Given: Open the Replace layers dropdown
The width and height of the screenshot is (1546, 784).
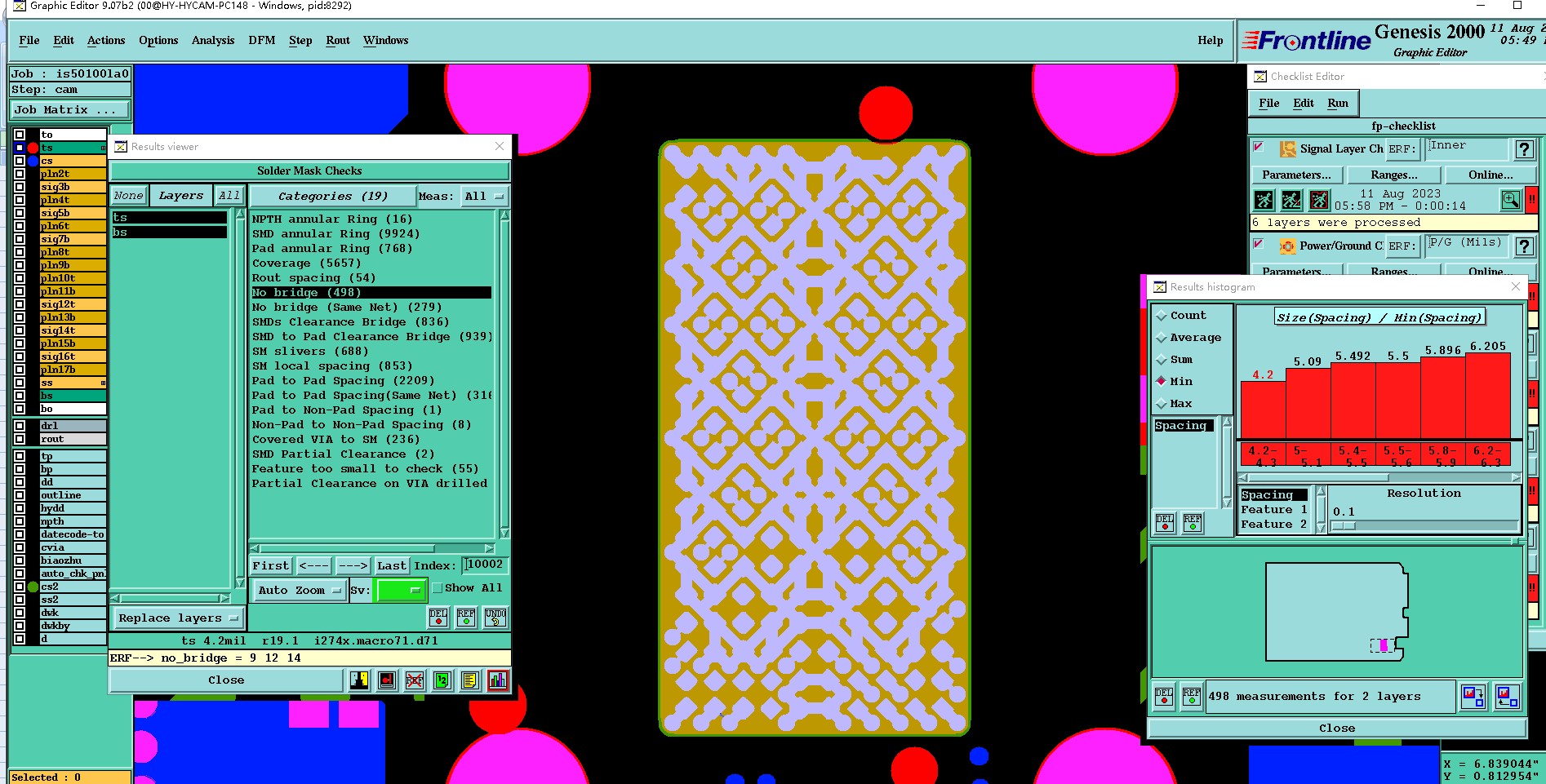Looking at the screenshot, I should tap(178, 618).
